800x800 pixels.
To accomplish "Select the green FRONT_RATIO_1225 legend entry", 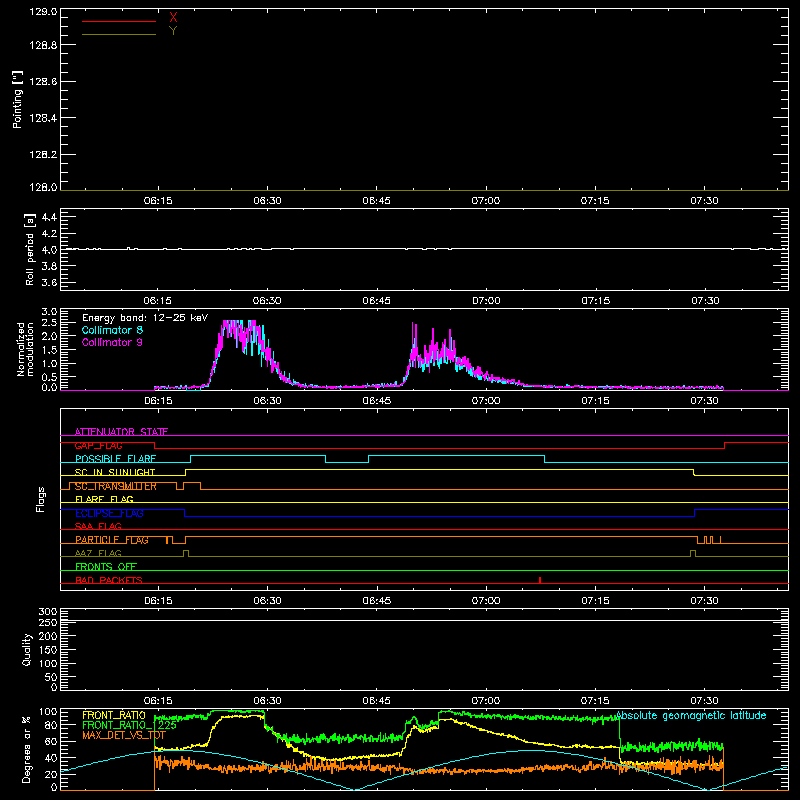I will (129, 725).
